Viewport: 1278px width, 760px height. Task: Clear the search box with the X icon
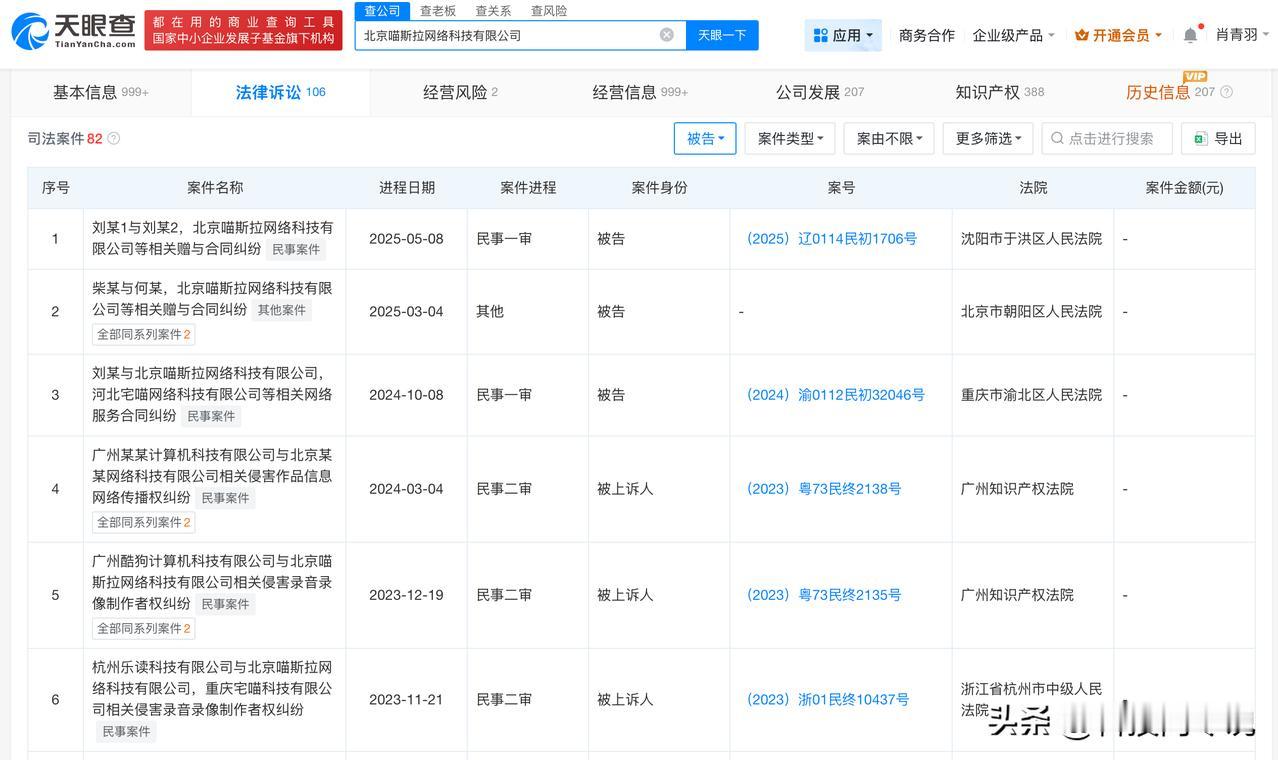[667, 35]
